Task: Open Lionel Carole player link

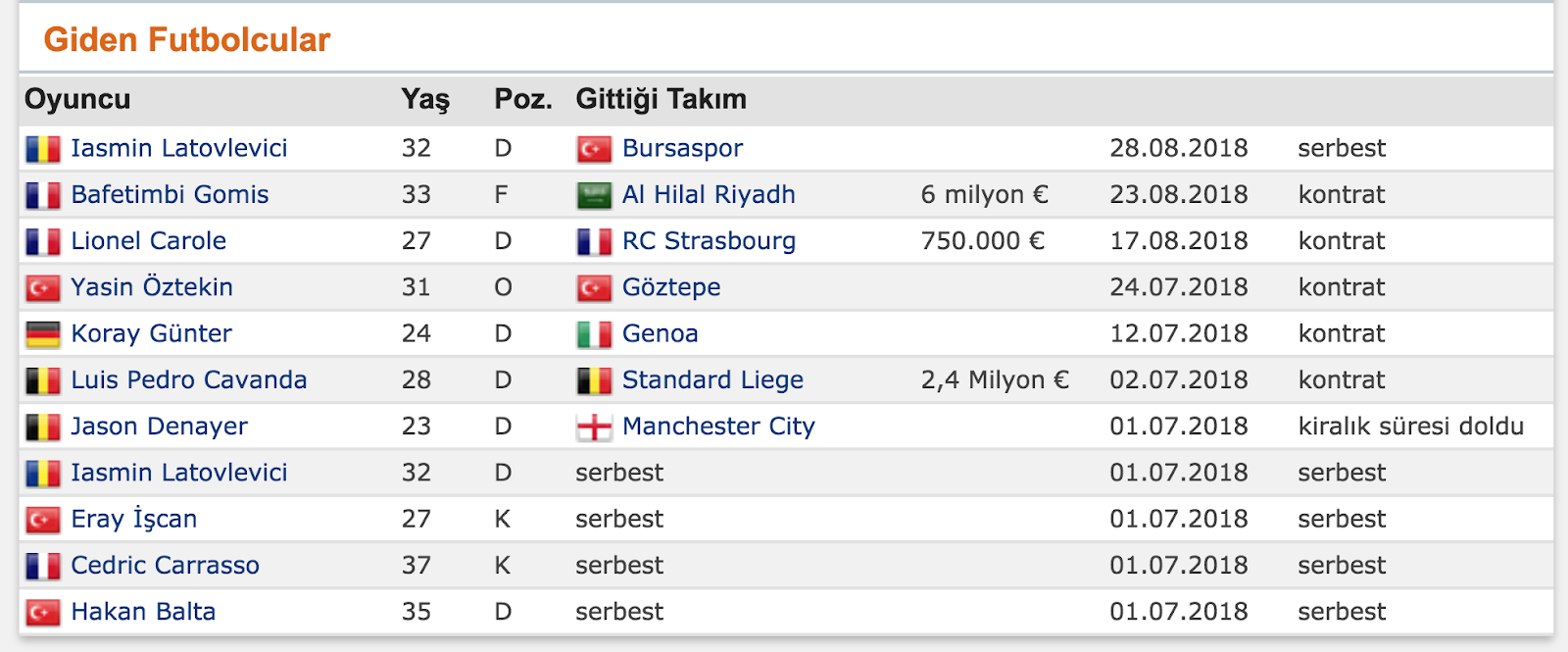Action: 148,240
